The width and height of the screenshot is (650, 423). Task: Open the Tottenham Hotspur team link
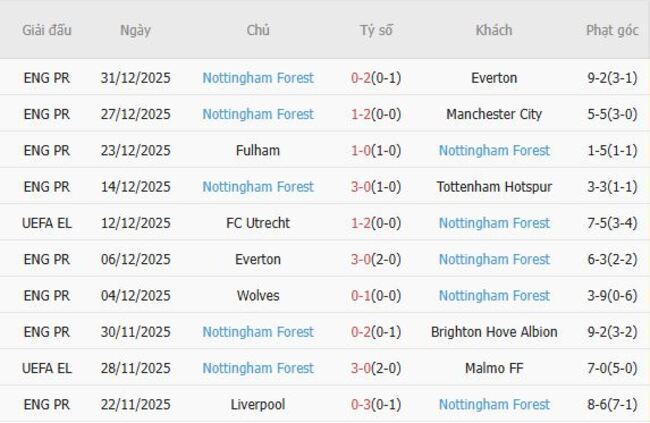tap(494, 187)
